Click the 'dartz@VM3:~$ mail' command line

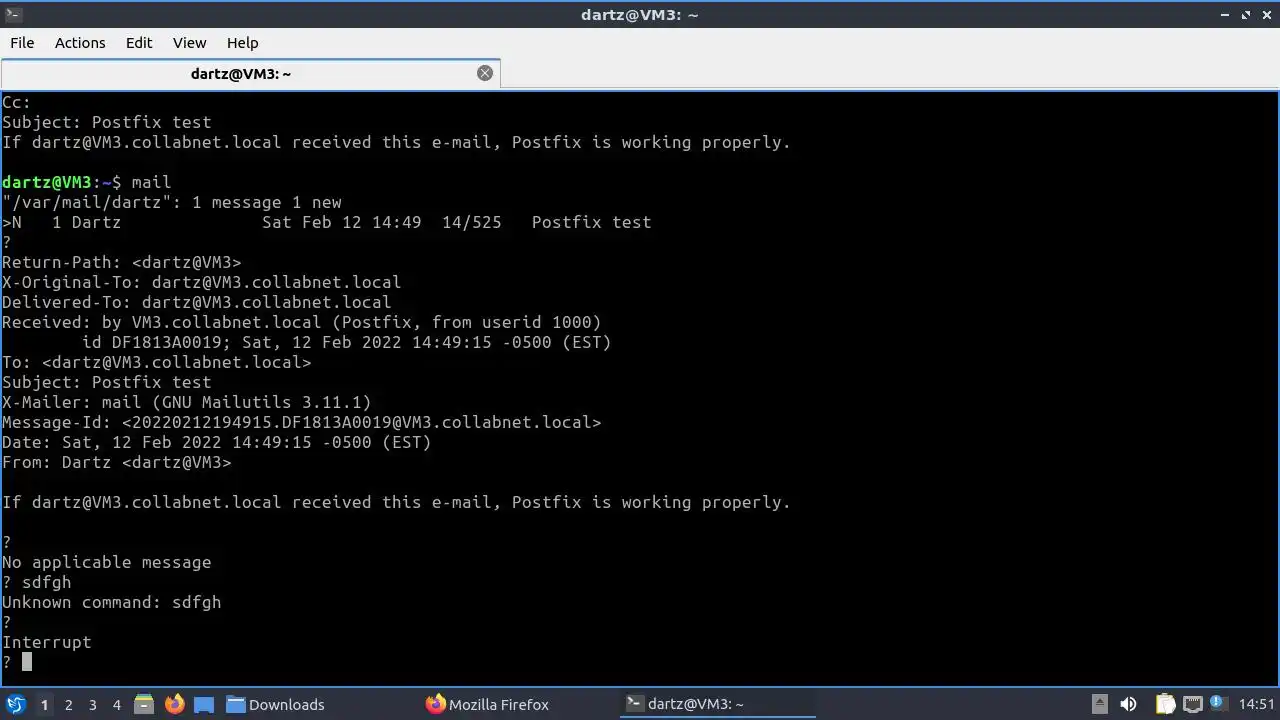[x=86, y=182]
